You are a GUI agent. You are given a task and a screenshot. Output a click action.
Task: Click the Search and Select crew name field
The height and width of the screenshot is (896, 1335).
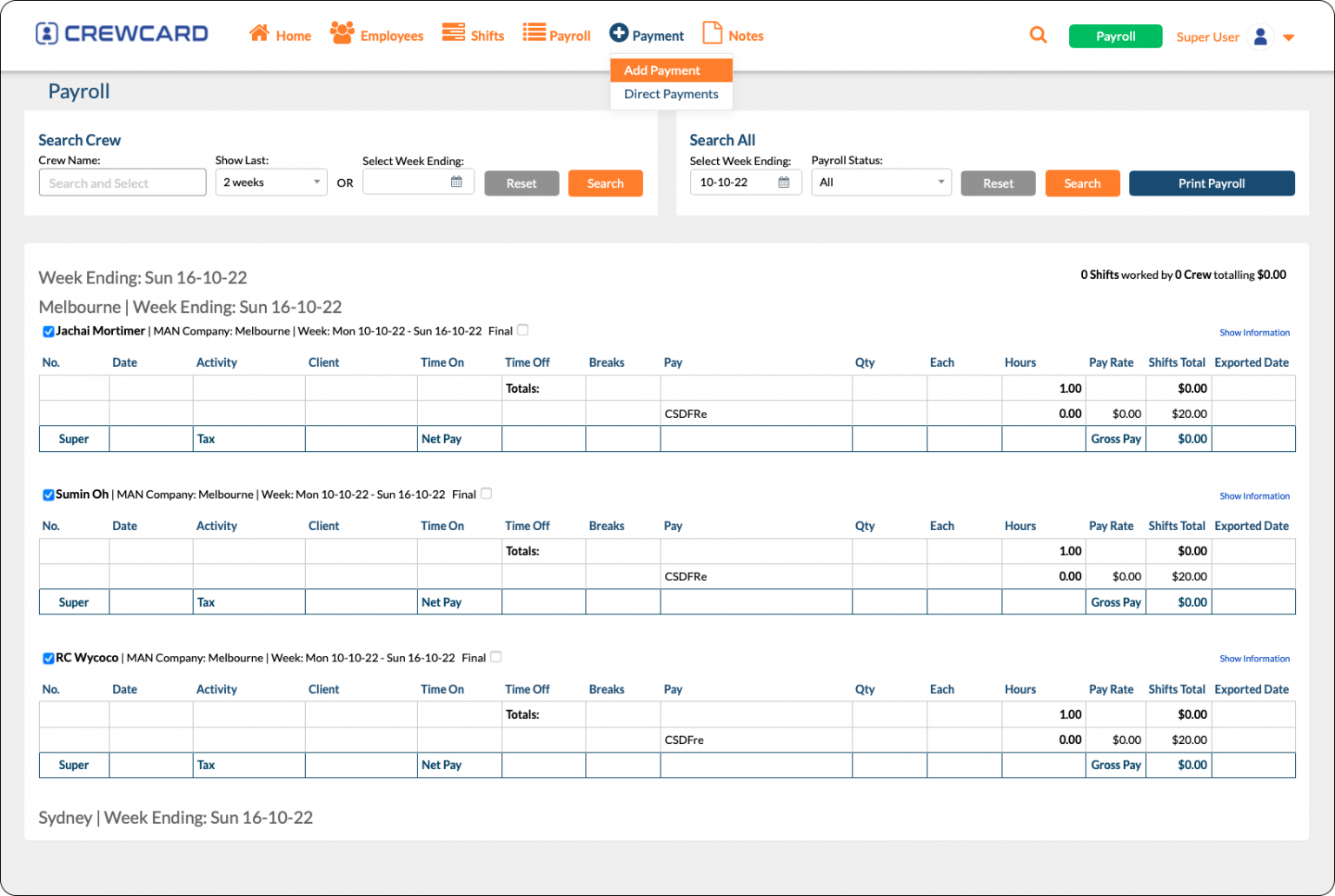pyautogui.click(x=122, y=182)
